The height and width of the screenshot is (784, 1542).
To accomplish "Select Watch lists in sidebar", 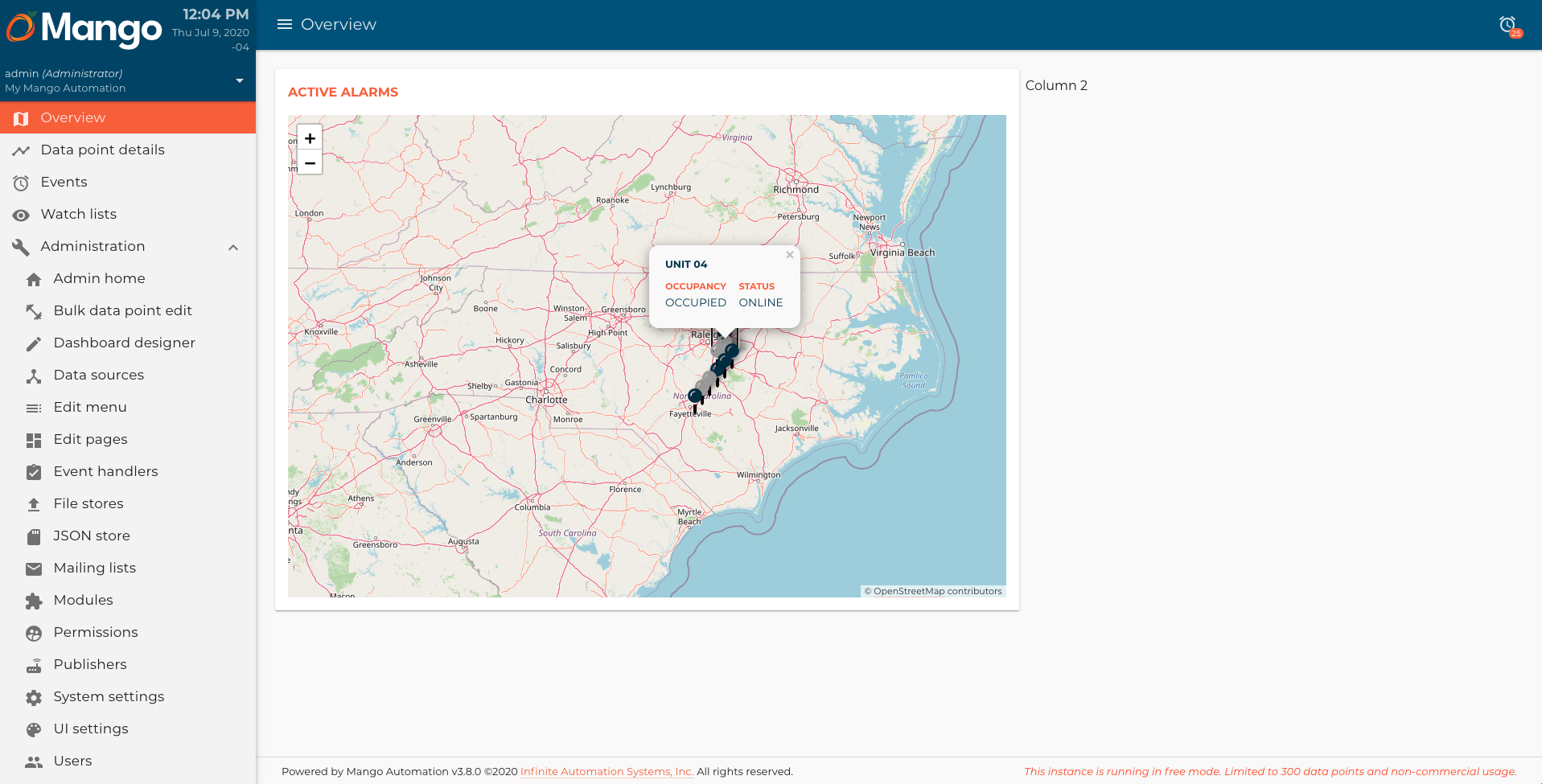I will click(x=128, y=214).
